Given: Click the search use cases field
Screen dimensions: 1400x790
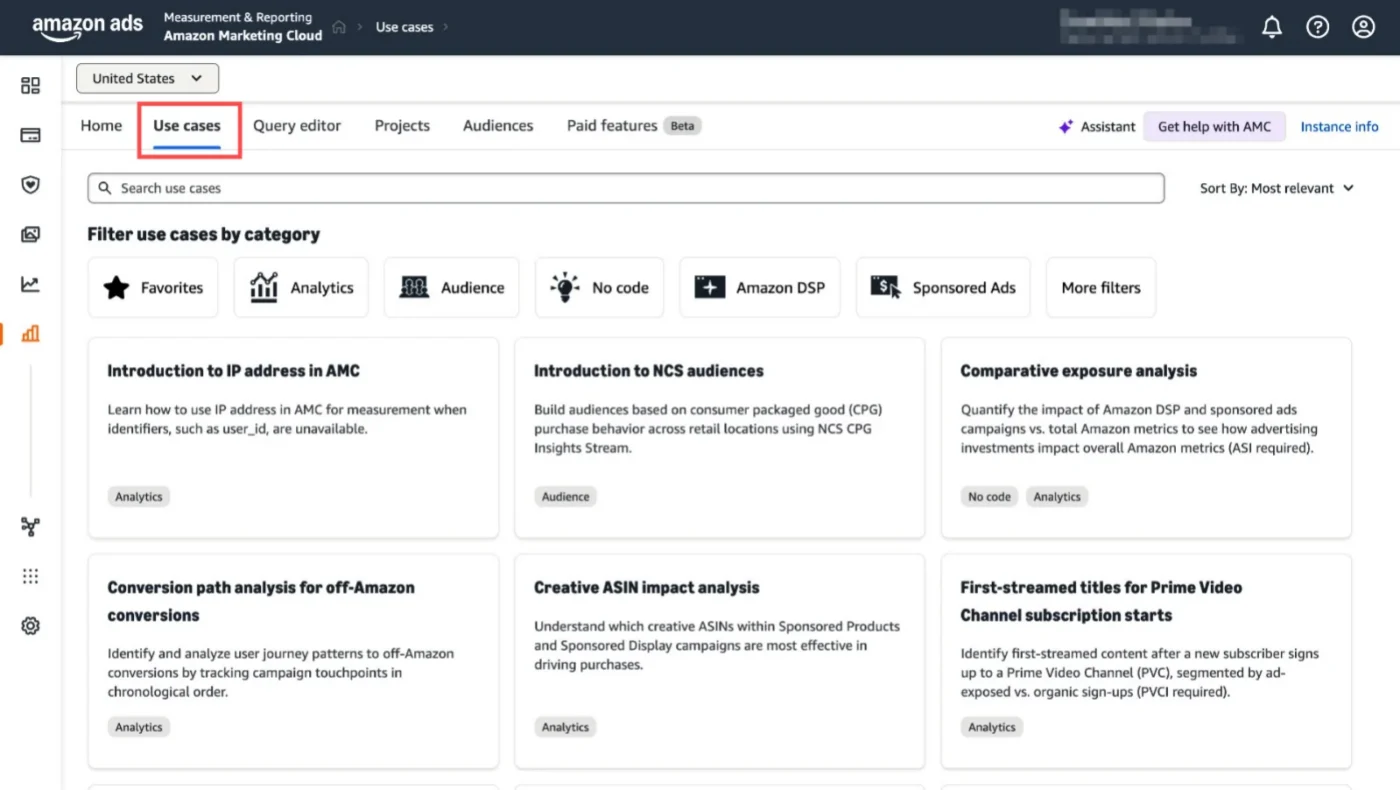Looking at the screenshot, I should pos(625,187).
